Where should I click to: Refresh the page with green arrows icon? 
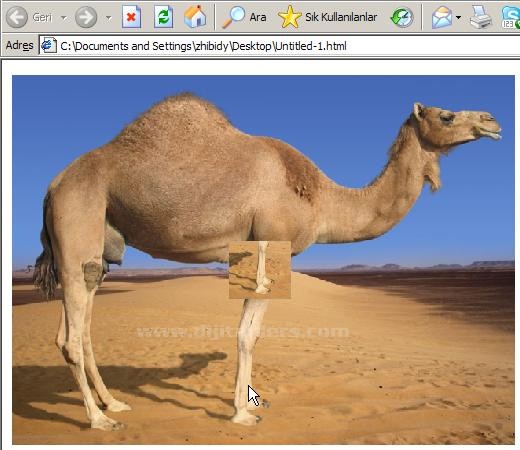pyautogui.click(x=163, y=17)
